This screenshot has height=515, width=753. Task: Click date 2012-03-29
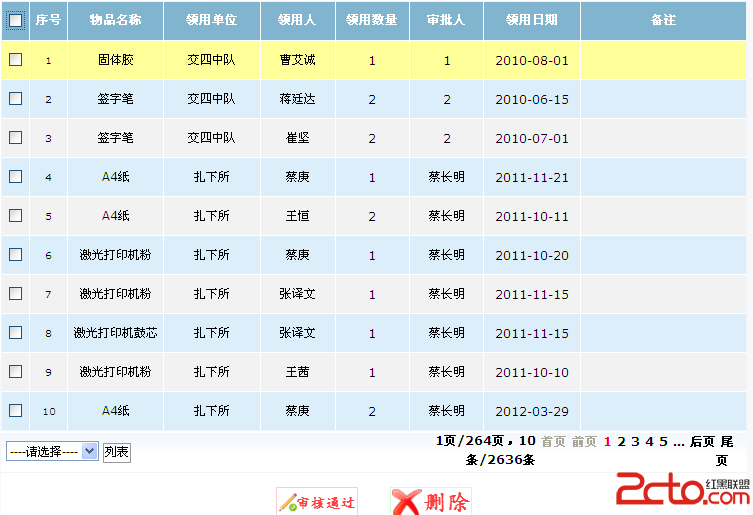[x=532, y=411]
